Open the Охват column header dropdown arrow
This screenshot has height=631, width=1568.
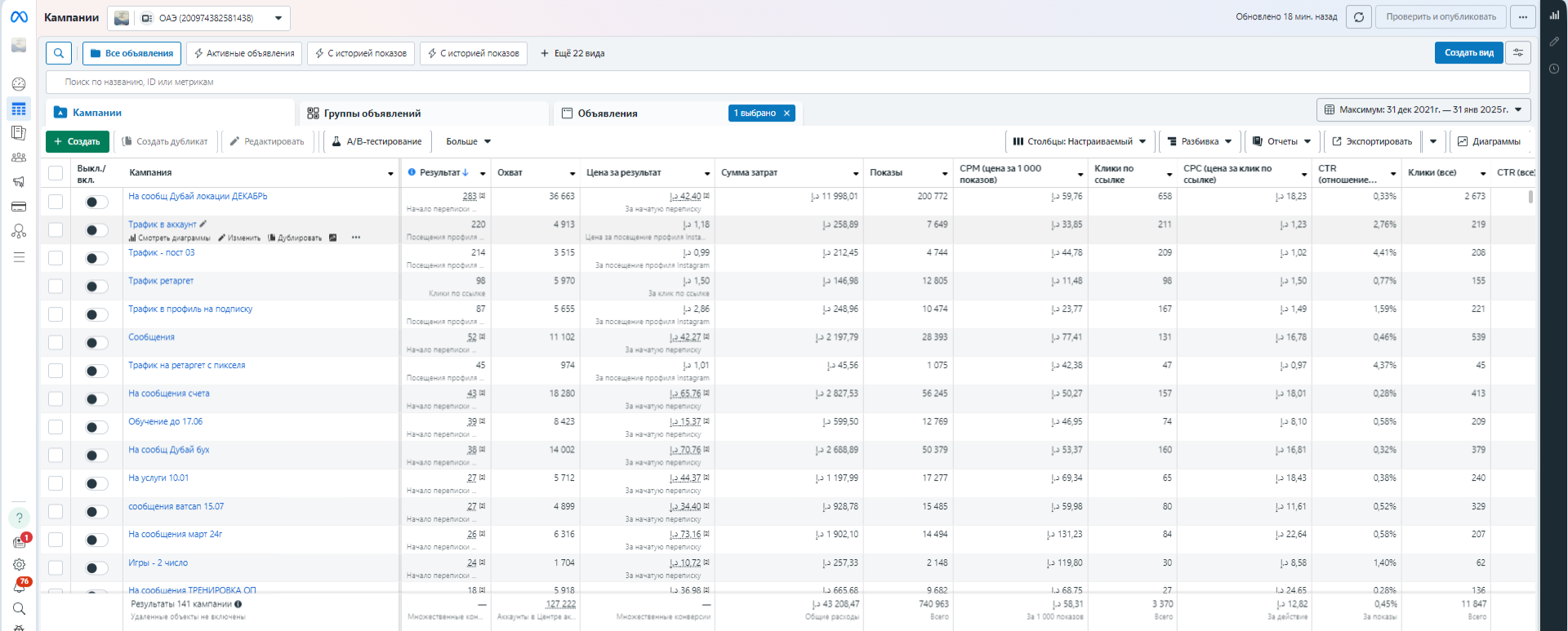pos(572,174)
